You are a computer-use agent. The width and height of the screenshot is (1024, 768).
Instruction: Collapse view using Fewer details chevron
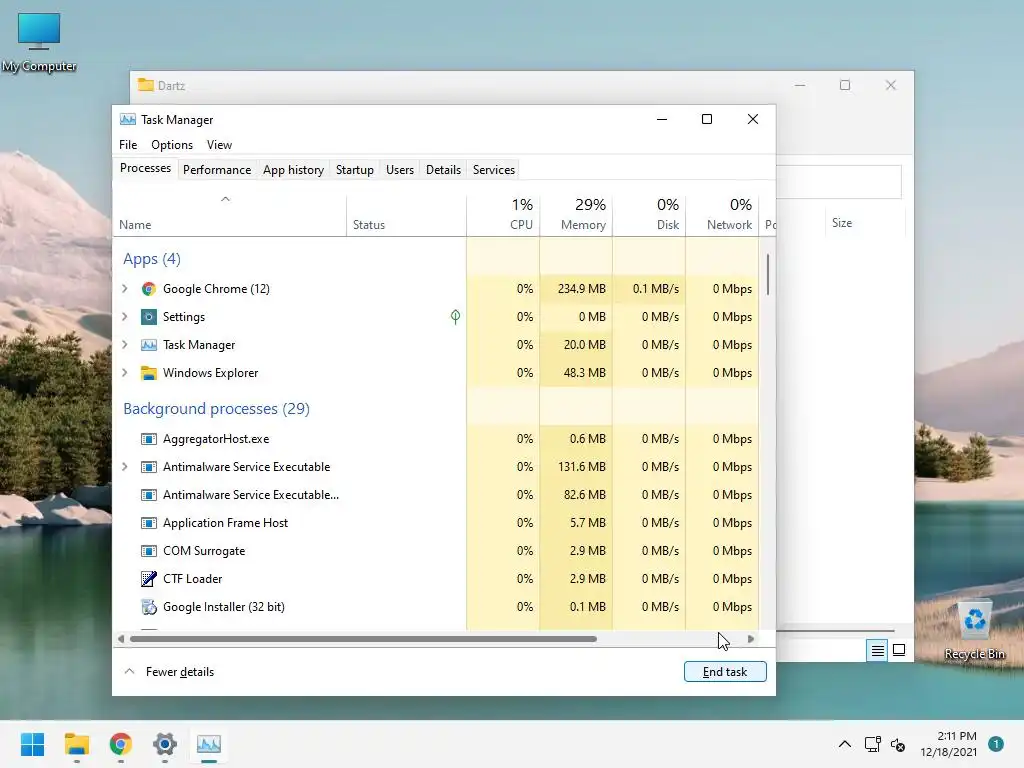(129, 671)
